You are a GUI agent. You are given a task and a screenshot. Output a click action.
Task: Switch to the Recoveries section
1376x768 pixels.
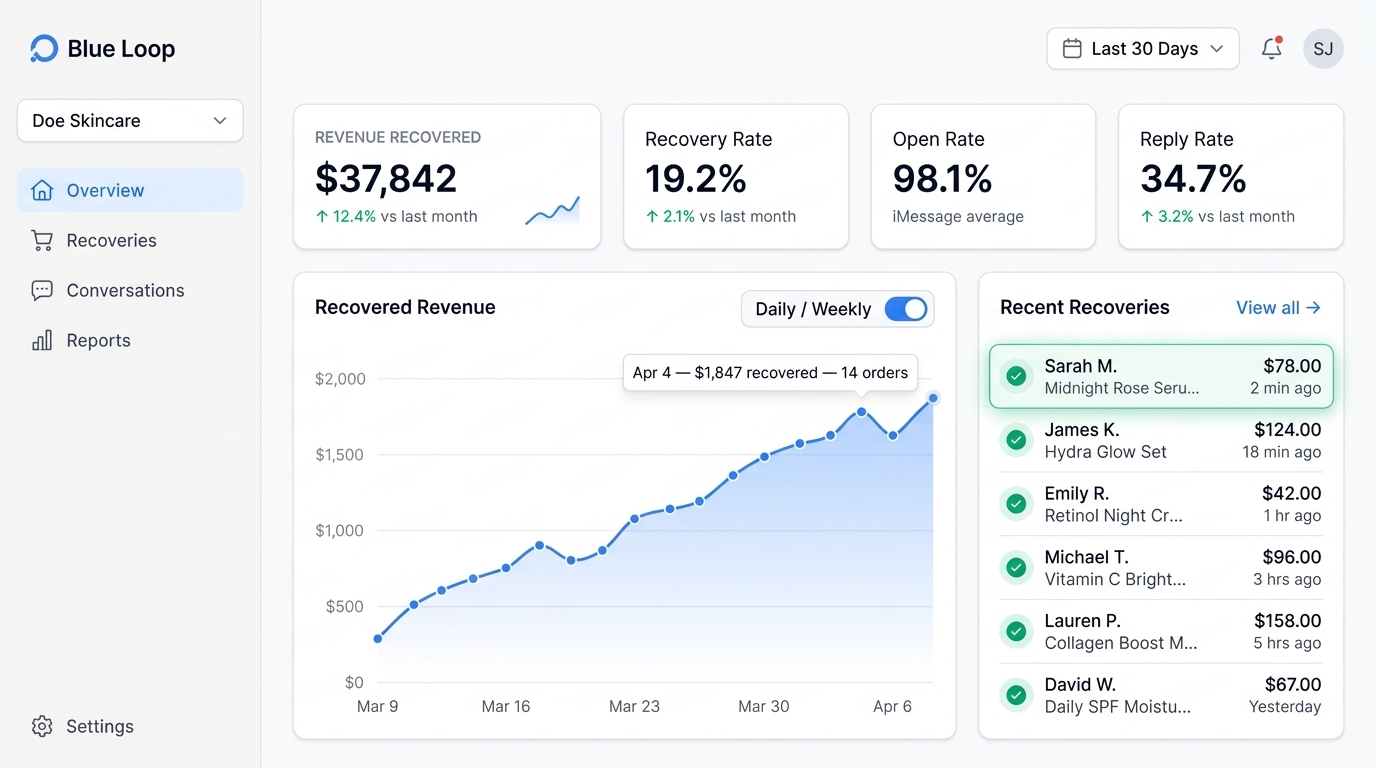click(x=111, y=240)
